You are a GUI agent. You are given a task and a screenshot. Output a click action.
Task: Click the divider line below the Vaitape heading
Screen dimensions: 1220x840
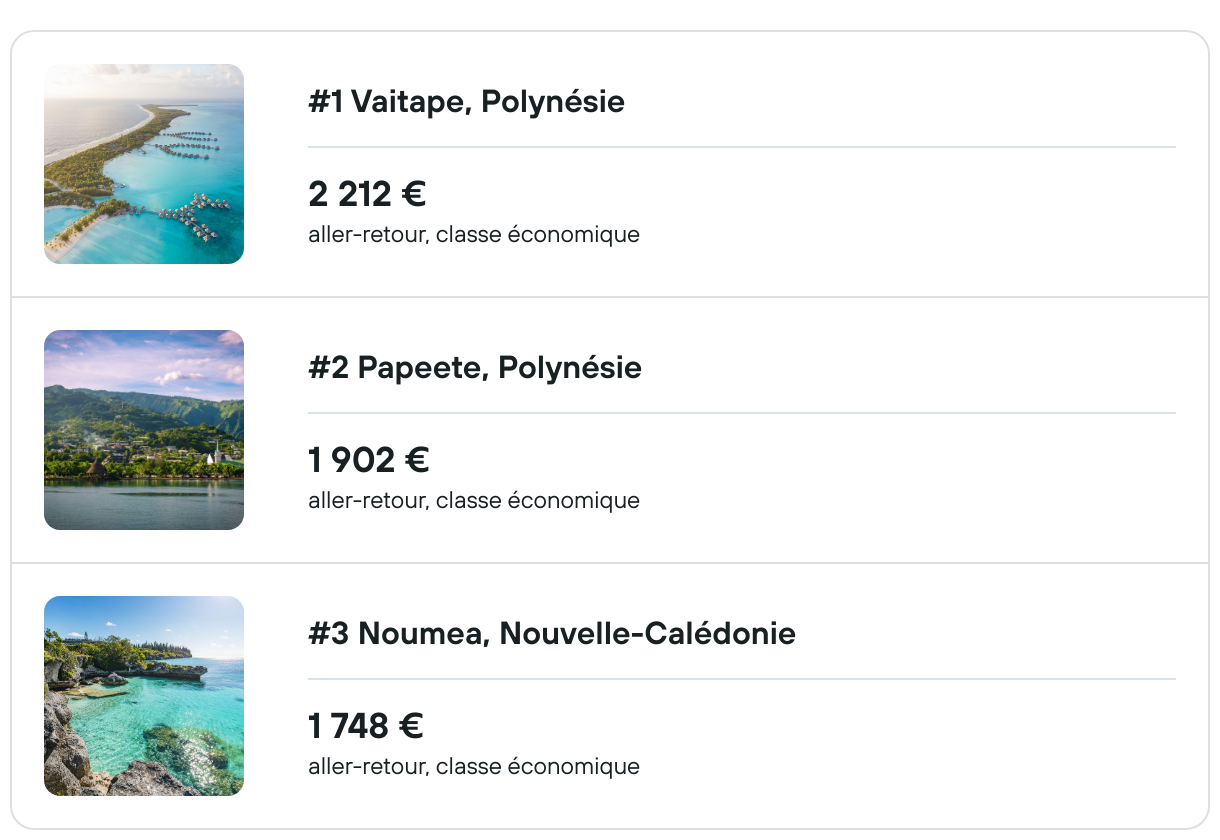point(741,147)
